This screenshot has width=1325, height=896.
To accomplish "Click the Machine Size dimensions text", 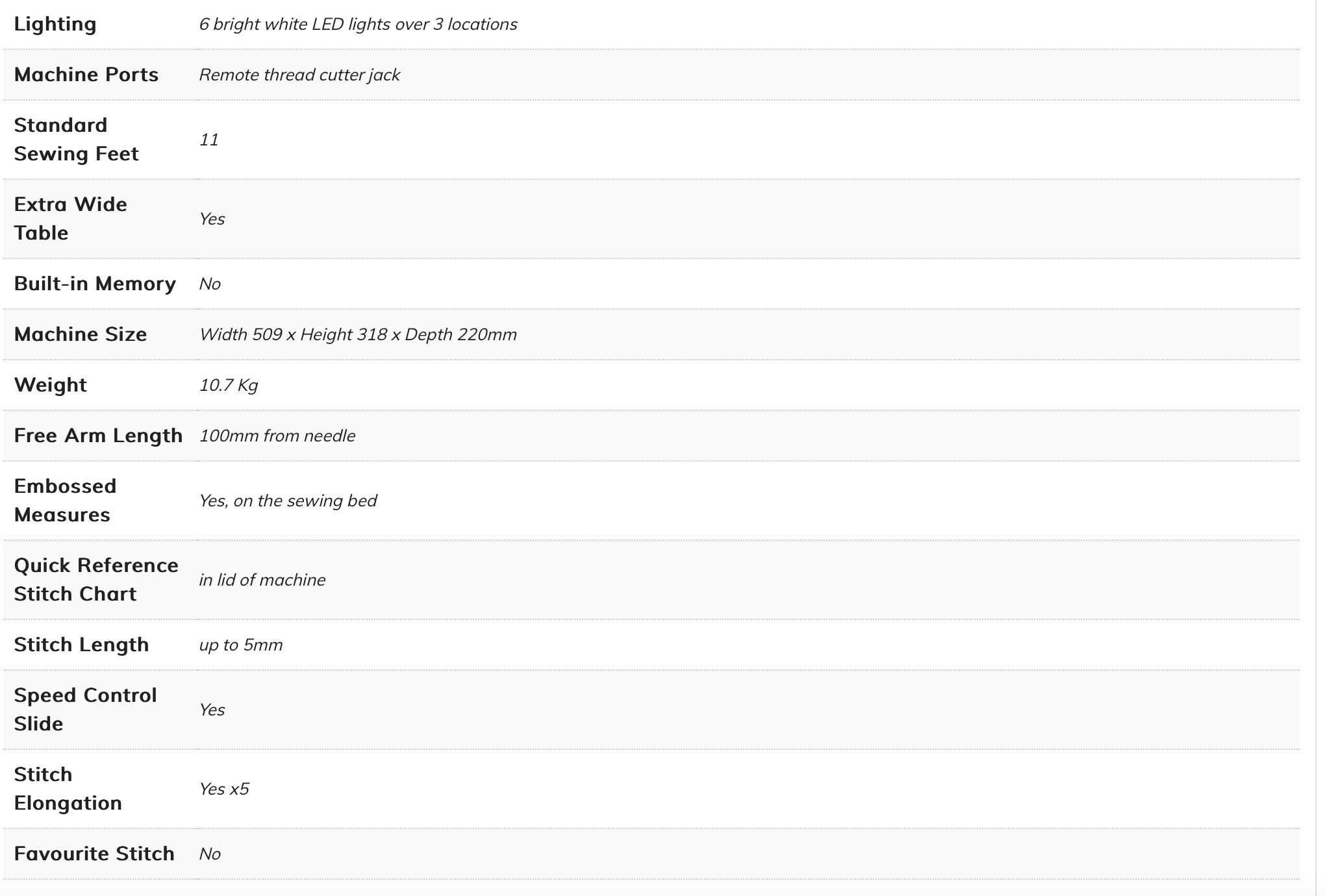I will (358, 334).
